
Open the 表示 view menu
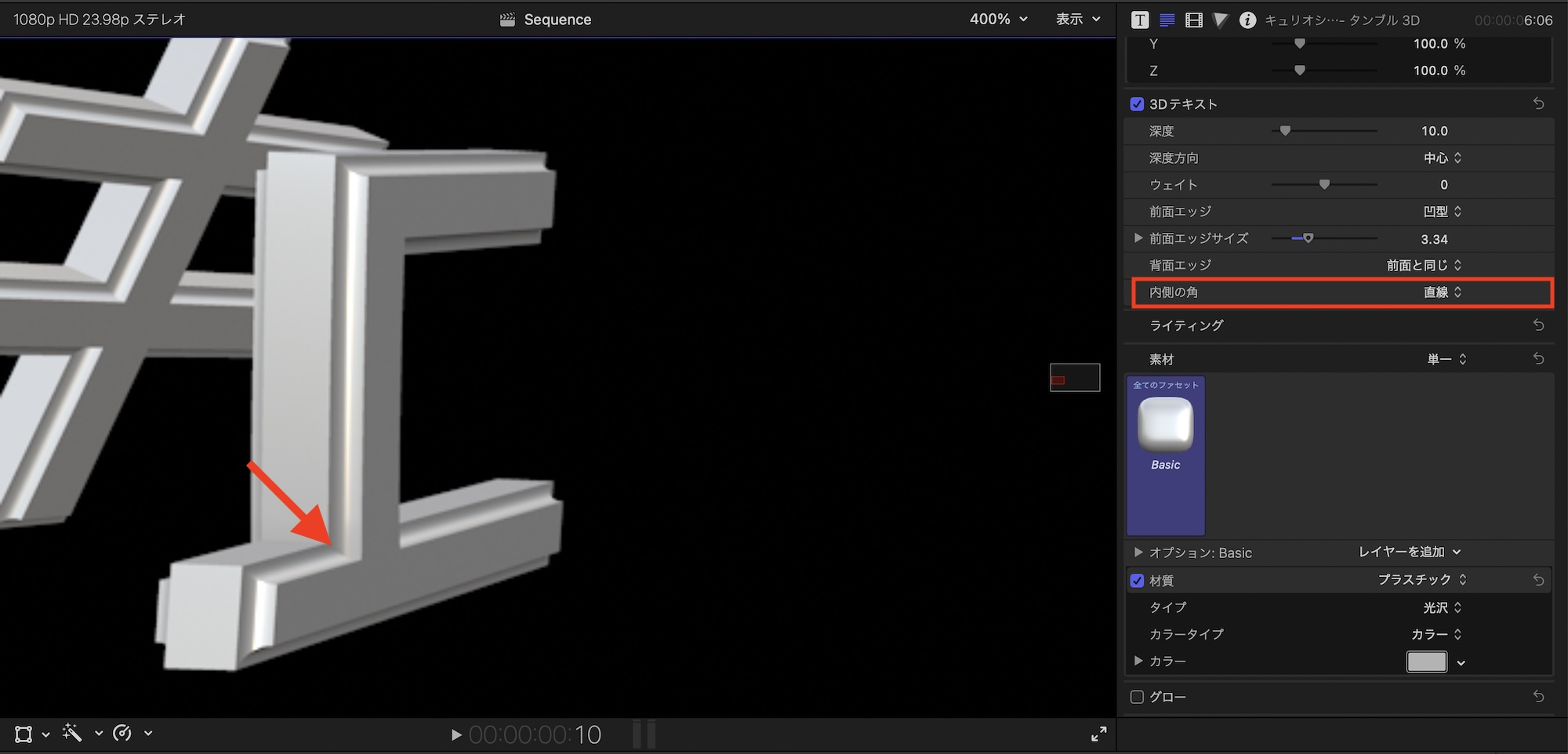click(x=1078, y=20)
